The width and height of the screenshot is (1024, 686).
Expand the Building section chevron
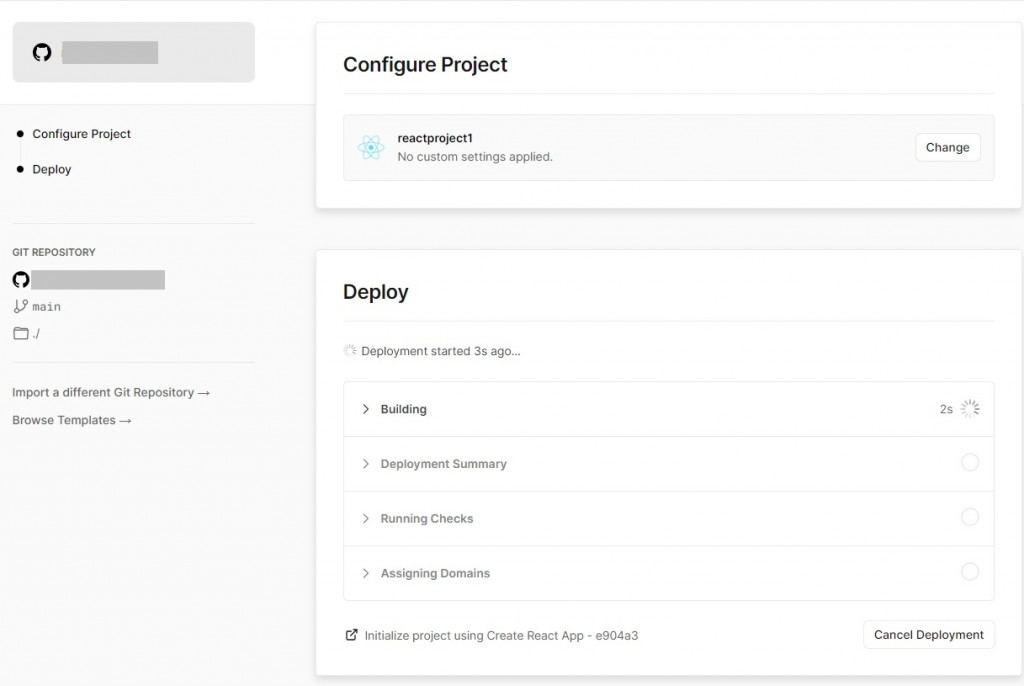(366, 409)
